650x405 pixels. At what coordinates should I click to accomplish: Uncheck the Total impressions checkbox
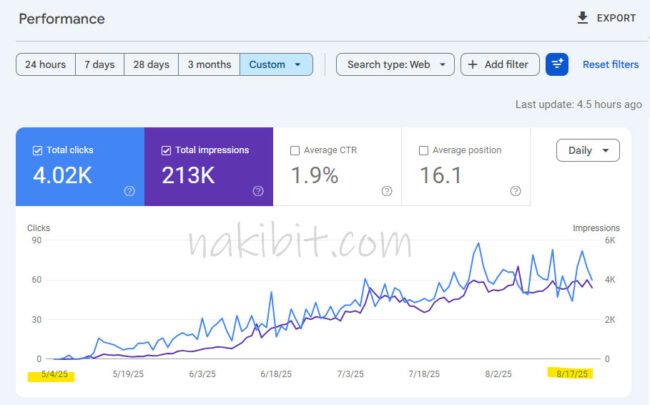(x=166, y=150)
